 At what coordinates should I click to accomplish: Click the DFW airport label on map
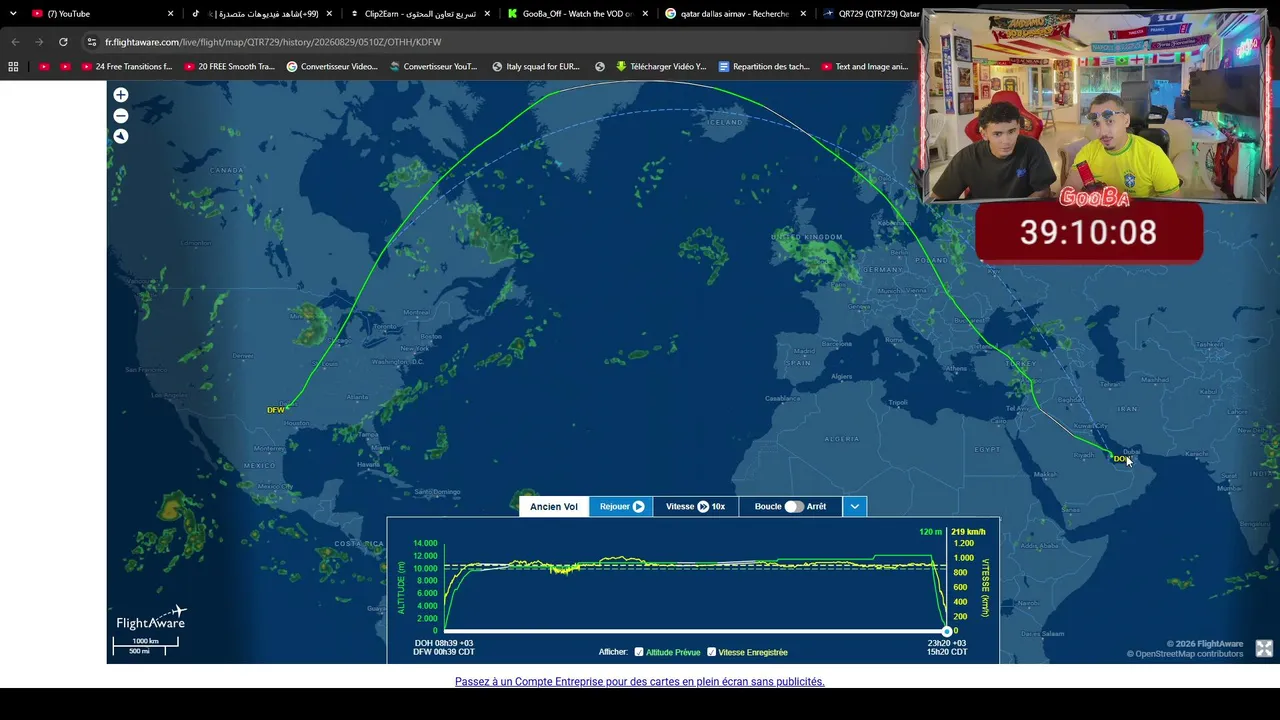tap(276, 410)
